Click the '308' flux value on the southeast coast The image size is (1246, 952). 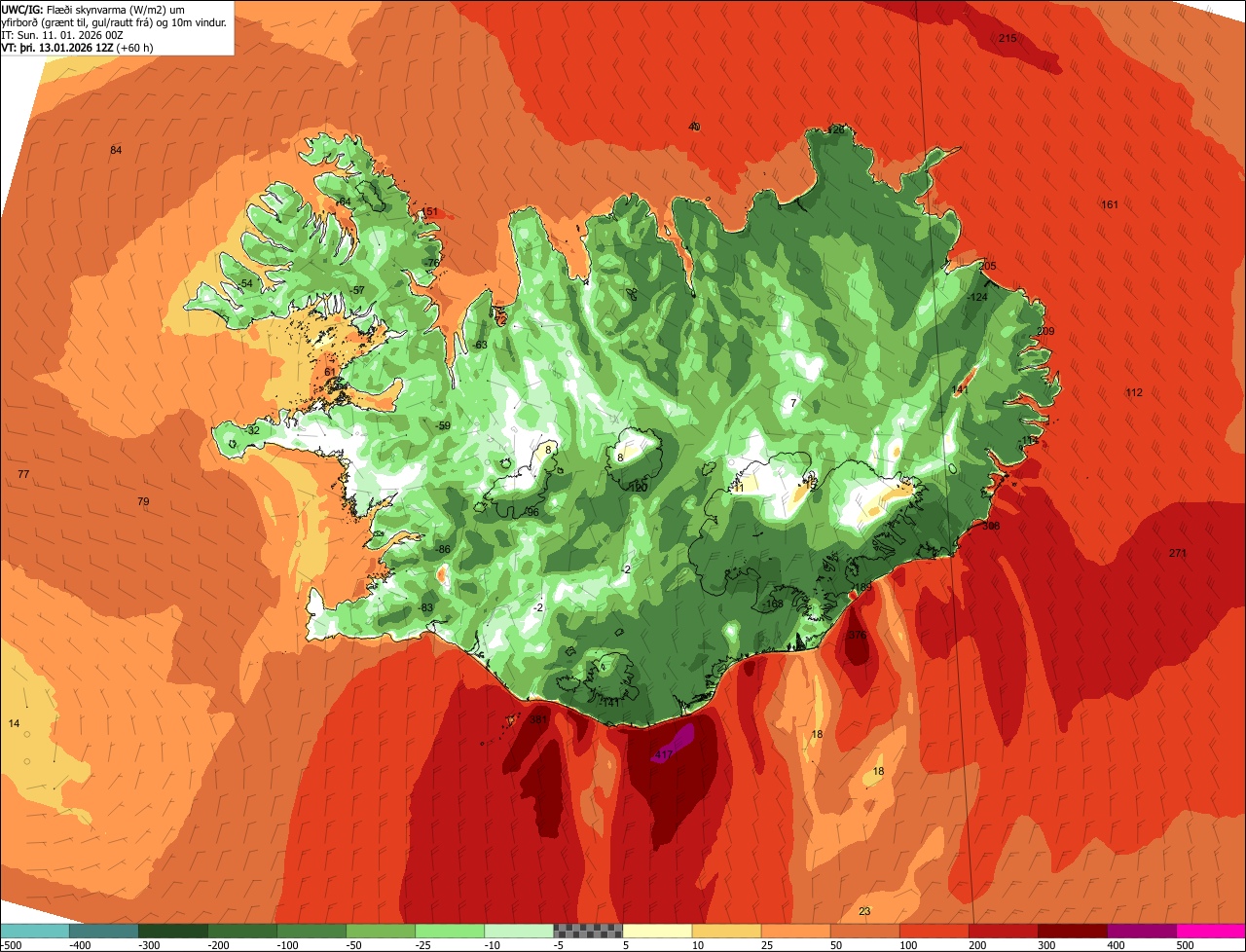coord(991,526)
